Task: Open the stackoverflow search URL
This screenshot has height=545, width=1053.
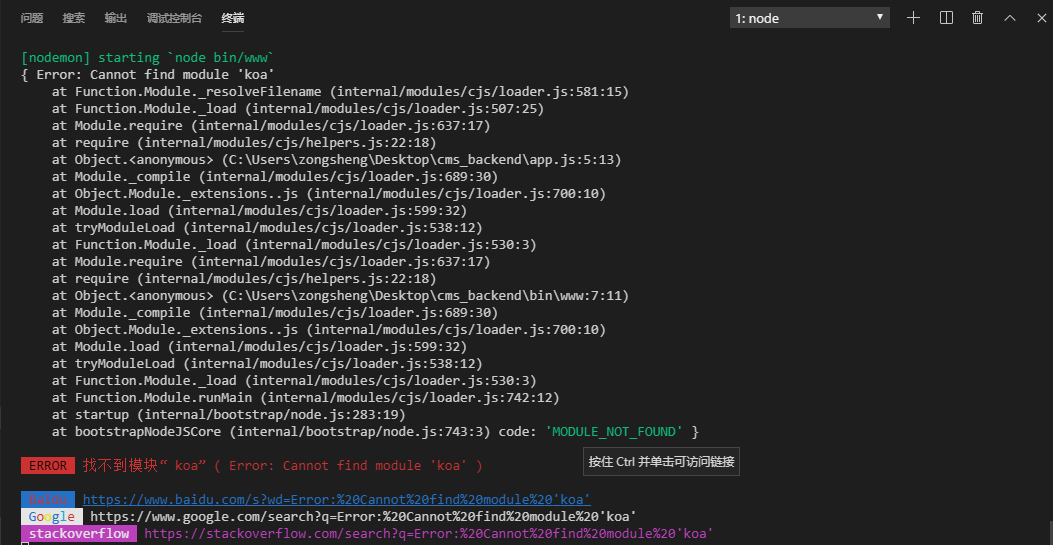Action: coord(428,534)
